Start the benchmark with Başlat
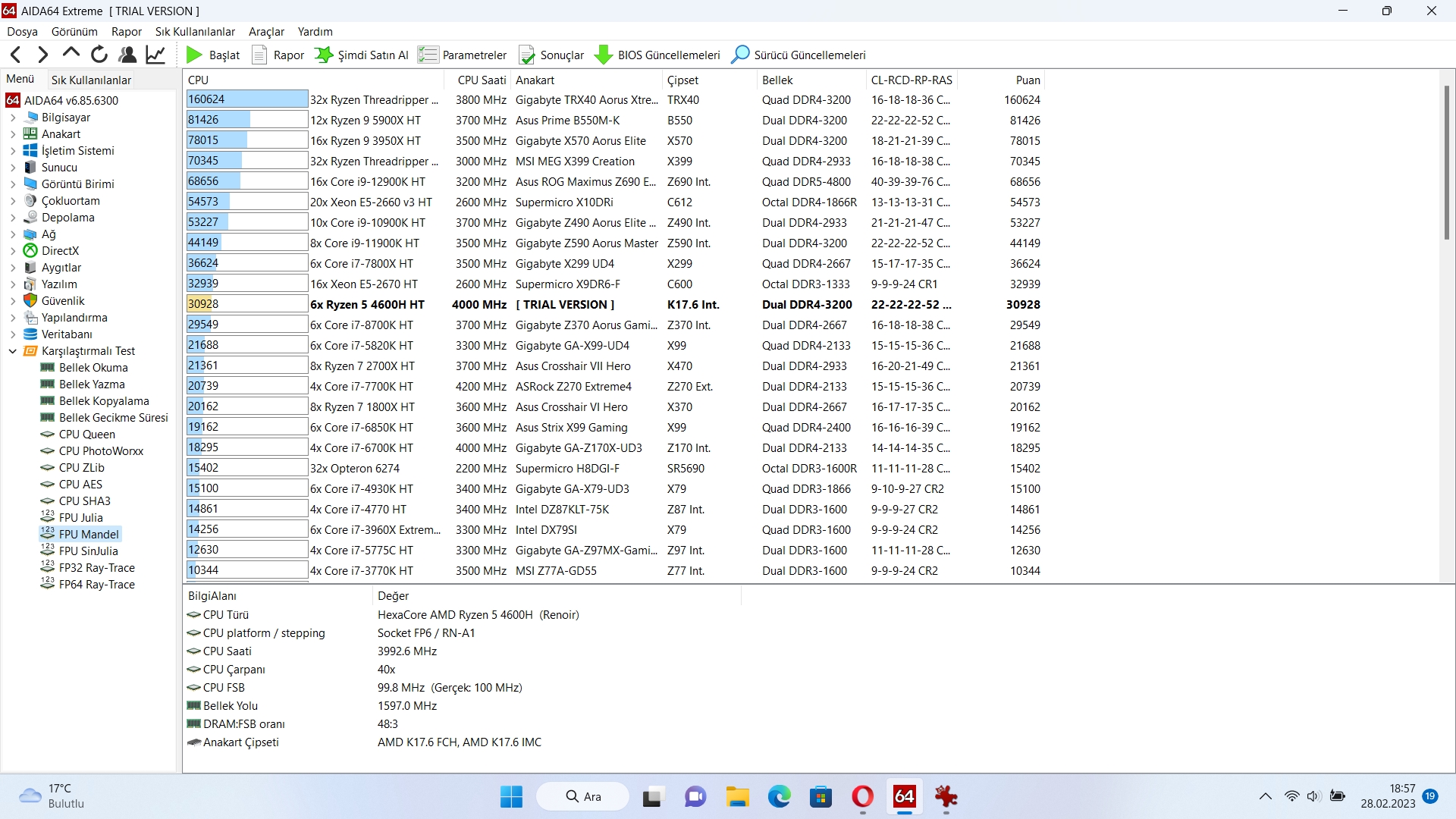The width and height of the screenshot is (1456, 819). (213, 55)
